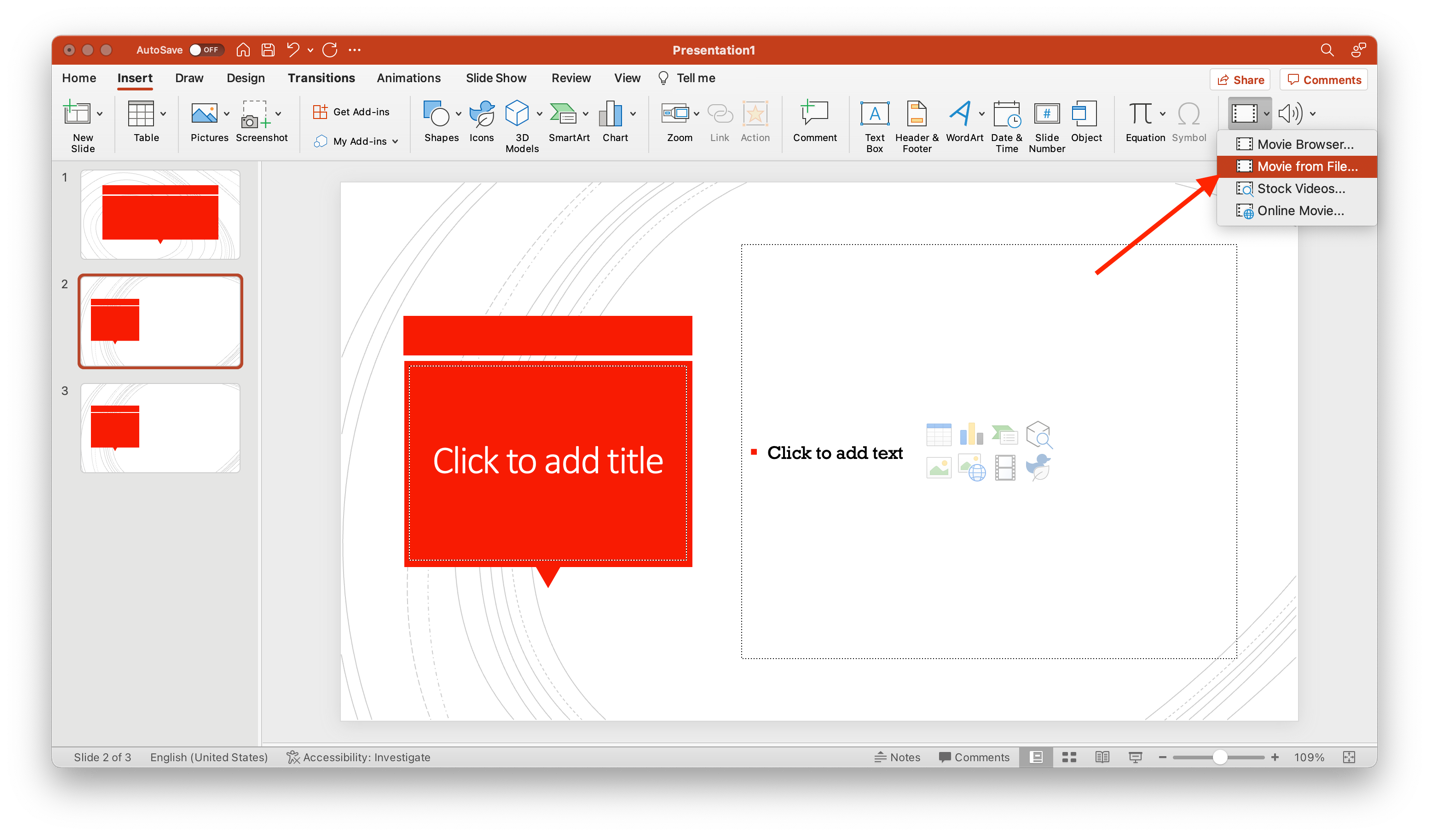This screenshot has width=1429, height=836.
Task: Select slide 3 thumbnail in sidebar
Action: click(x=159, y=428)
